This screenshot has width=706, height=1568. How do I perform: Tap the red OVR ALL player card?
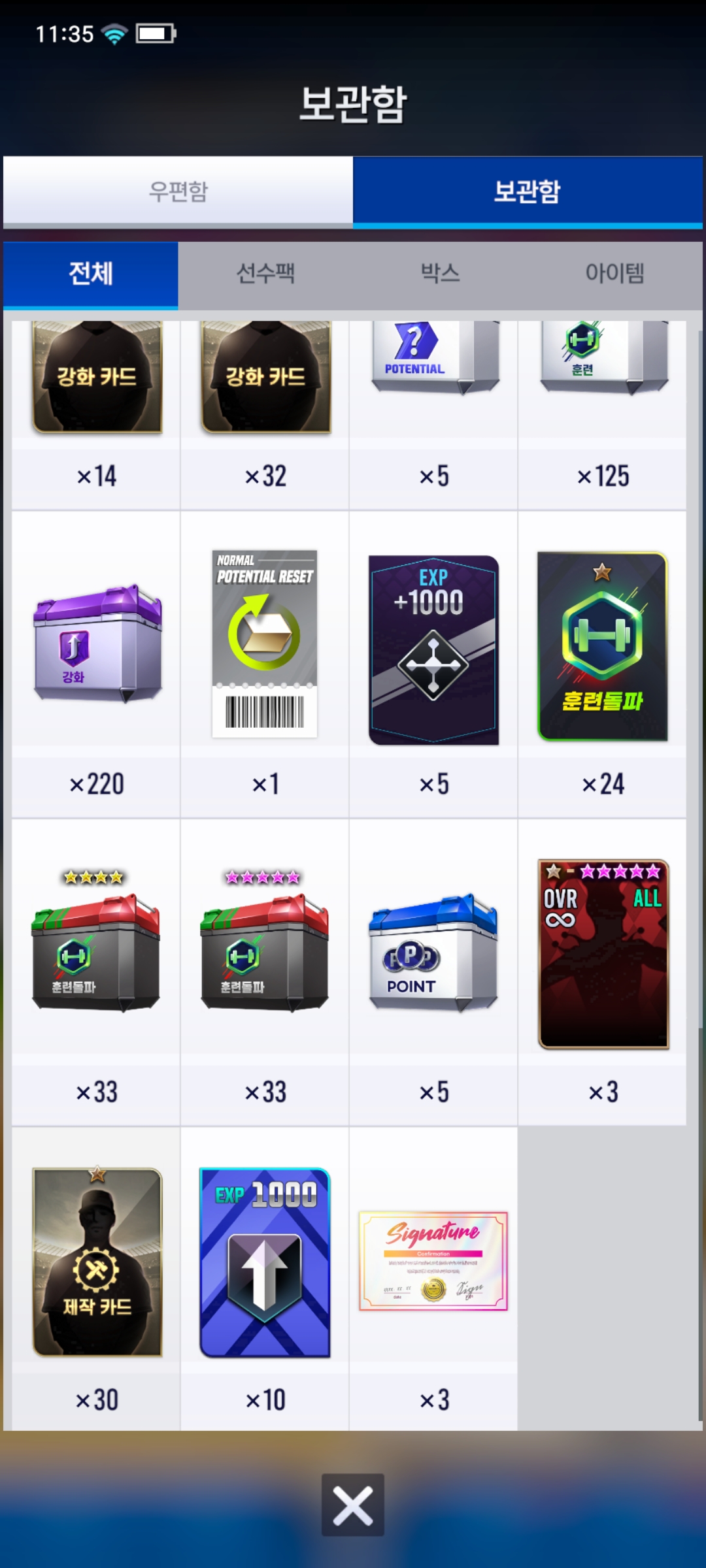click(603, 954)
